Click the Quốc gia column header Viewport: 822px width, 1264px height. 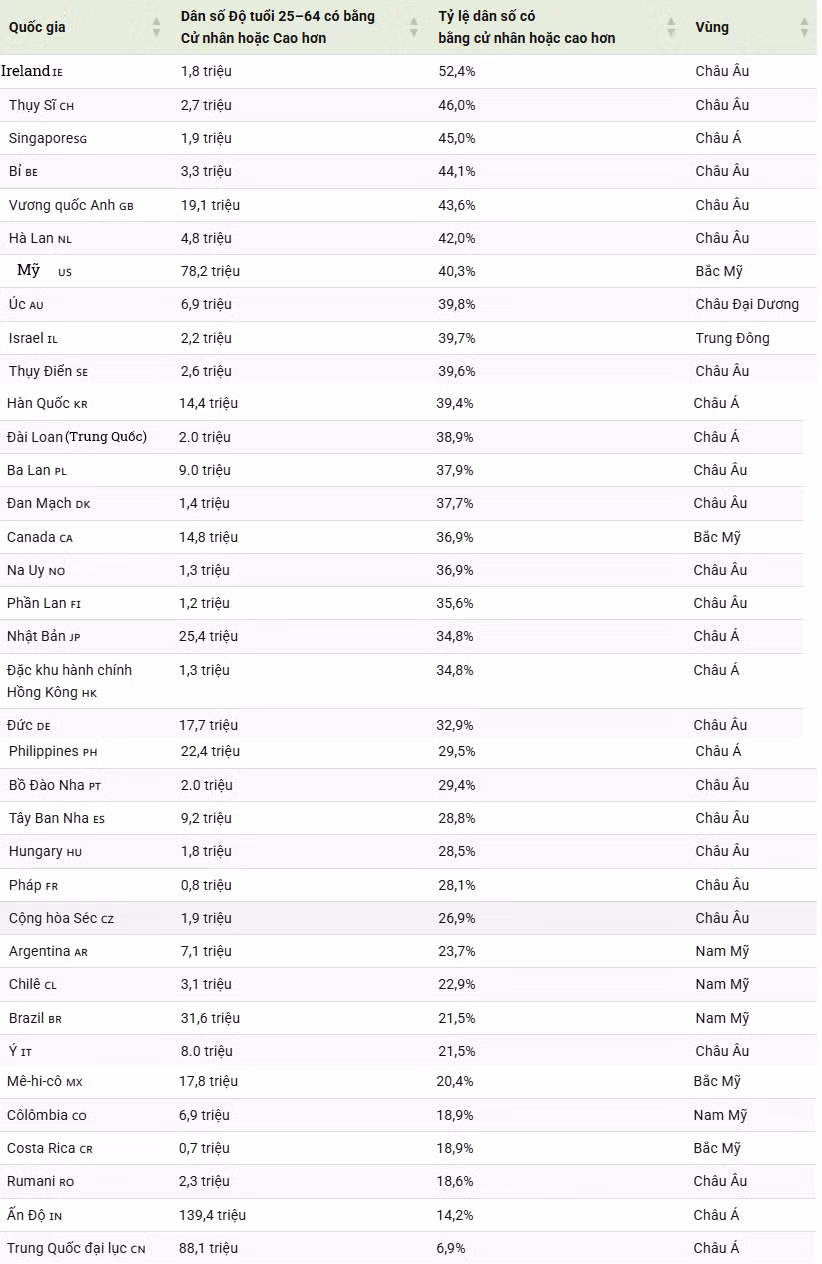click(x=37, y=27)
